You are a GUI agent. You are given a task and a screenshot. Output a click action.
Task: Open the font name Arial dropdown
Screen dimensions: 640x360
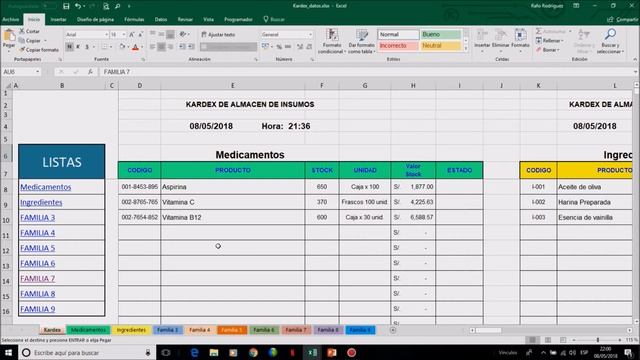[107, 35]
